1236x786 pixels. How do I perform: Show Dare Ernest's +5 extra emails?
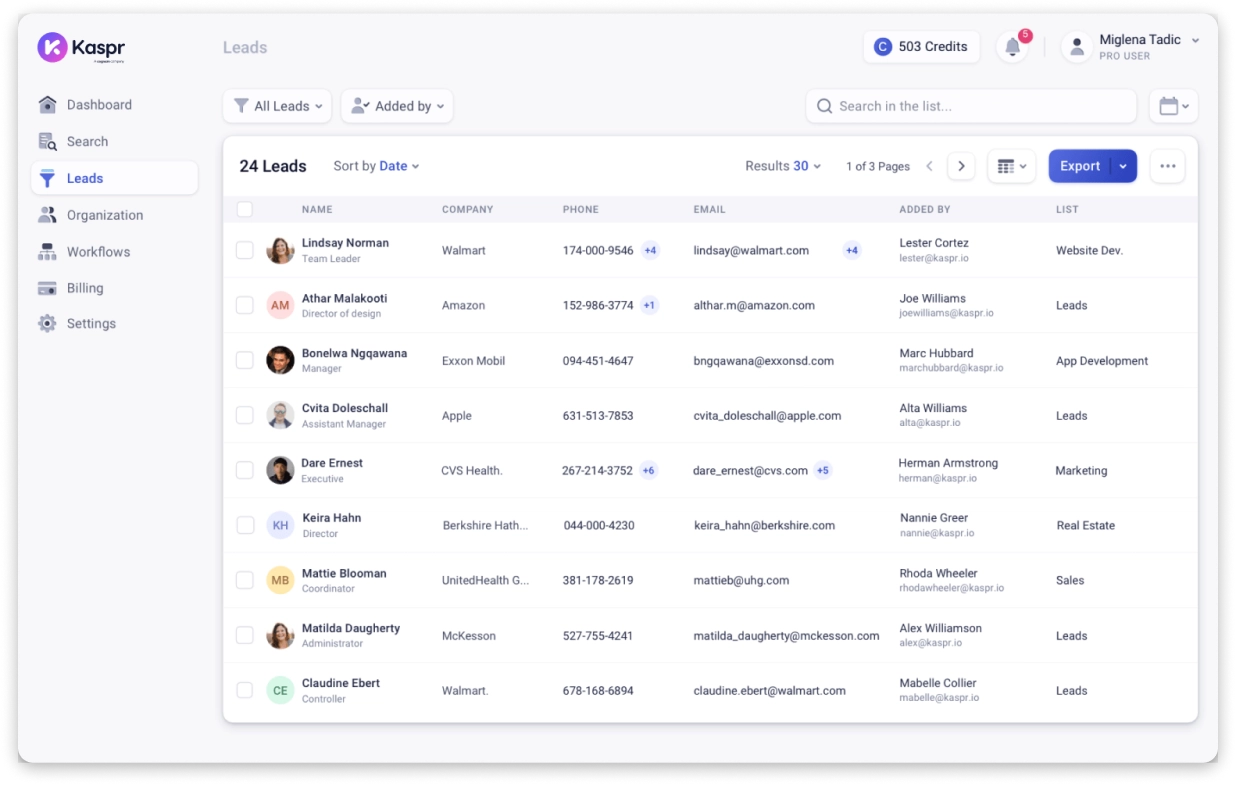pos(823,471)
